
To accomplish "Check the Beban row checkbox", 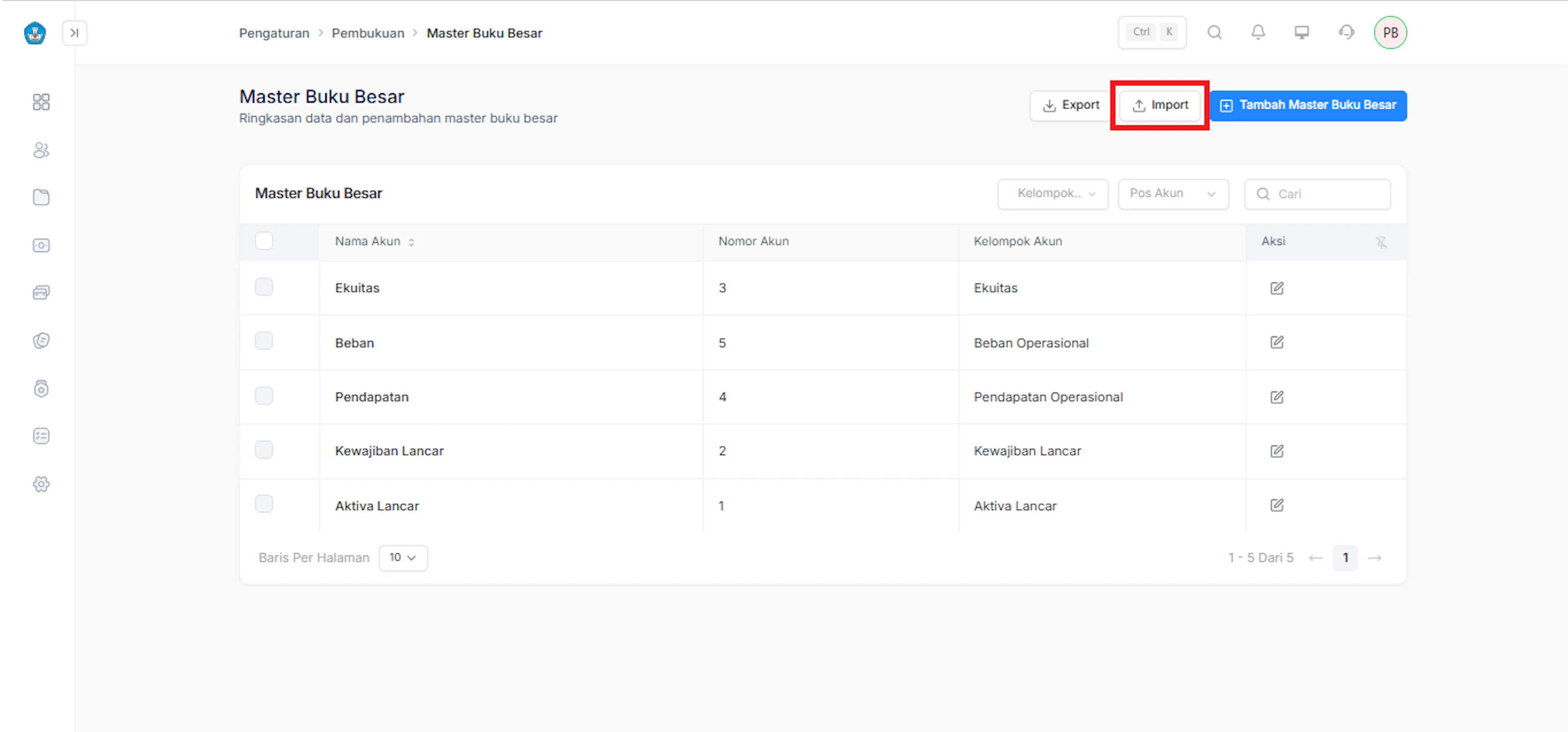I will (x=263, y=341).
